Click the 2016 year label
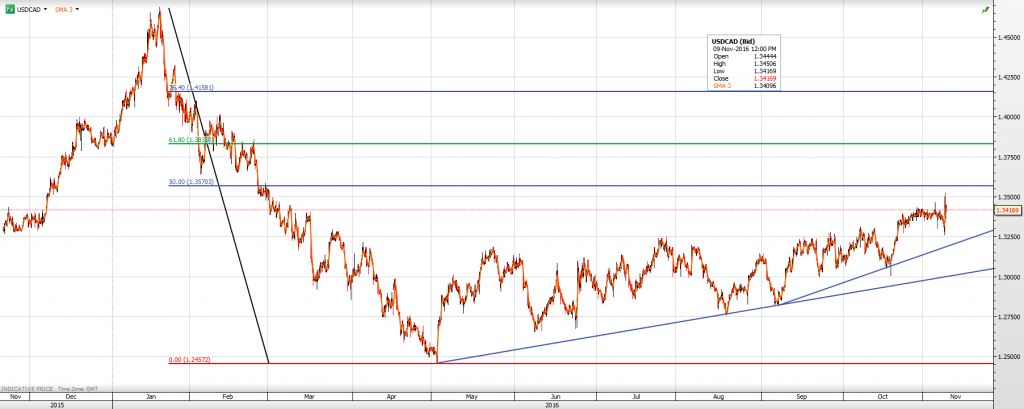 (x=552, y=404)
